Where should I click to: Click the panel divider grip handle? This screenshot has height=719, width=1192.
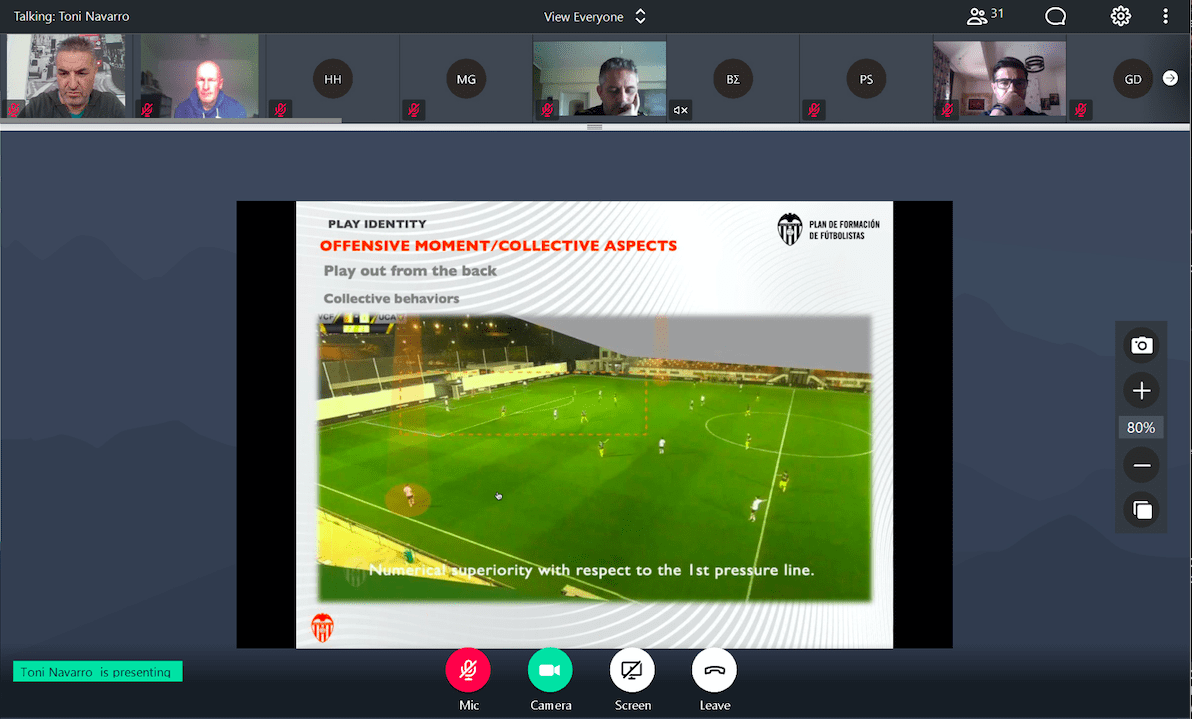tap(594, 127)
